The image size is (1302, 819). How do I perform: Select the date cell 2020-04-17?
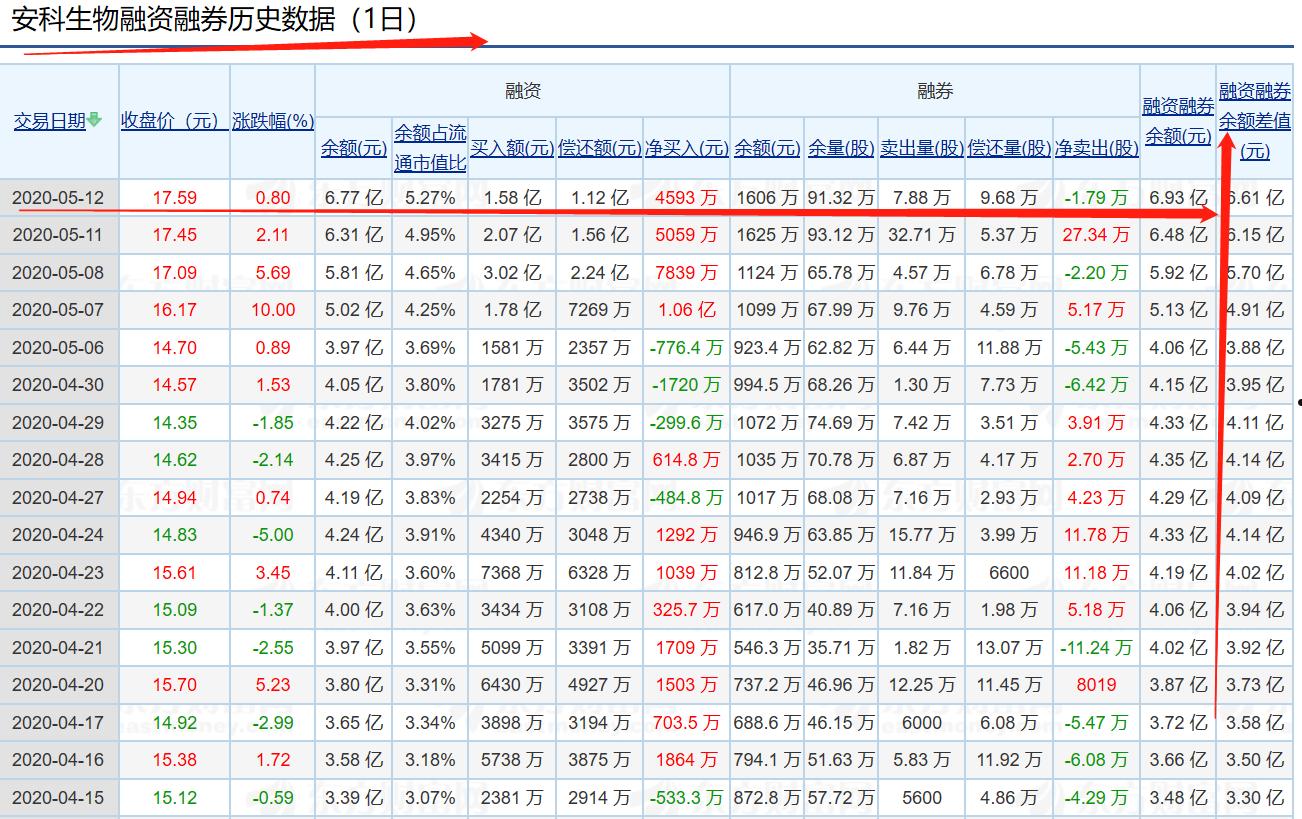[x=58, y=723]
